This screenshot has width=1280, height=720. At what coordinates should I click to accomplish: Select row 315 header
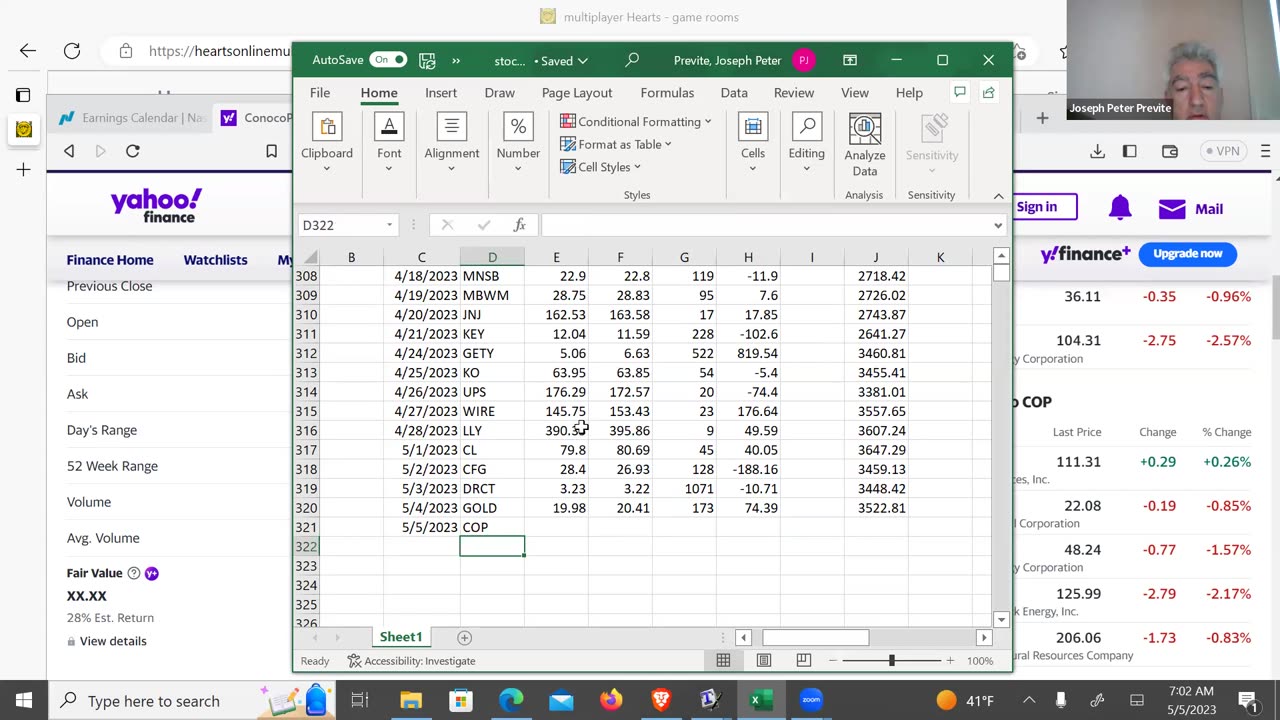click(306, 411)
